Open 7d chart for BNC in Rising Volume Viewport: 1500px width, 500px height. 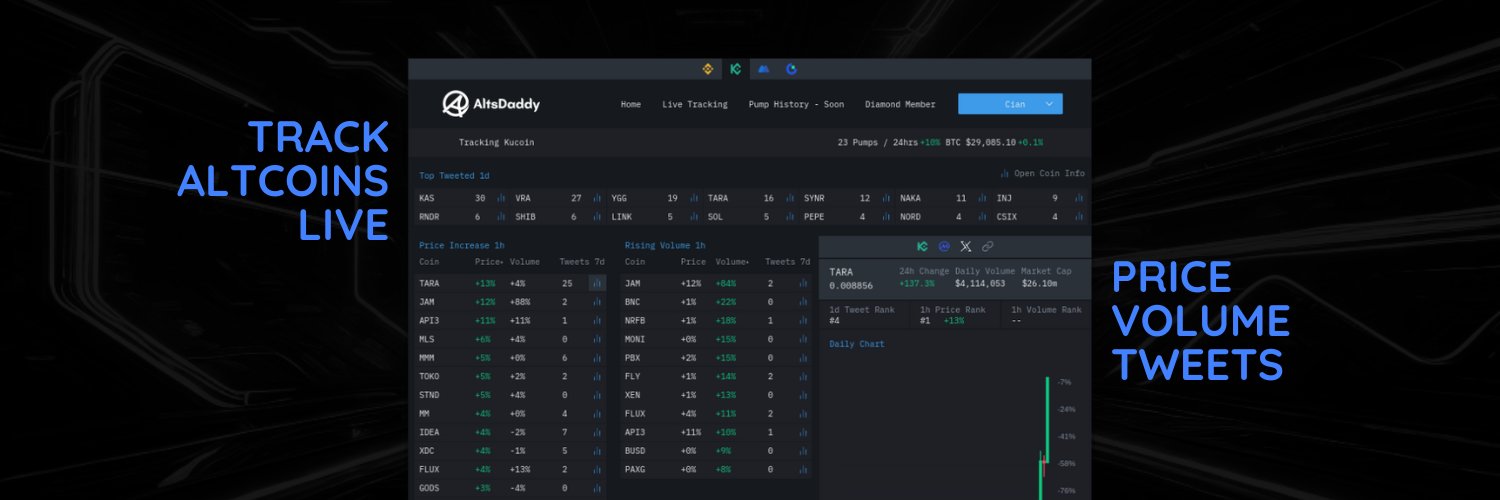(803, 302)
